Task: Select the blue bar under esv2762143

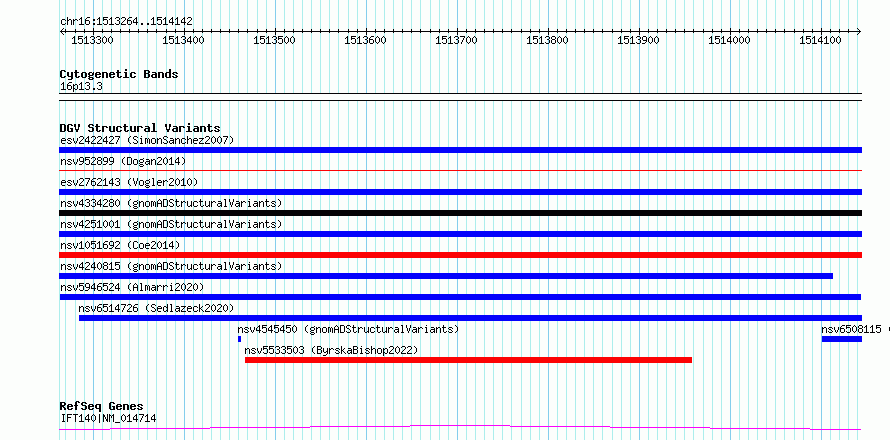Action: 460,192
